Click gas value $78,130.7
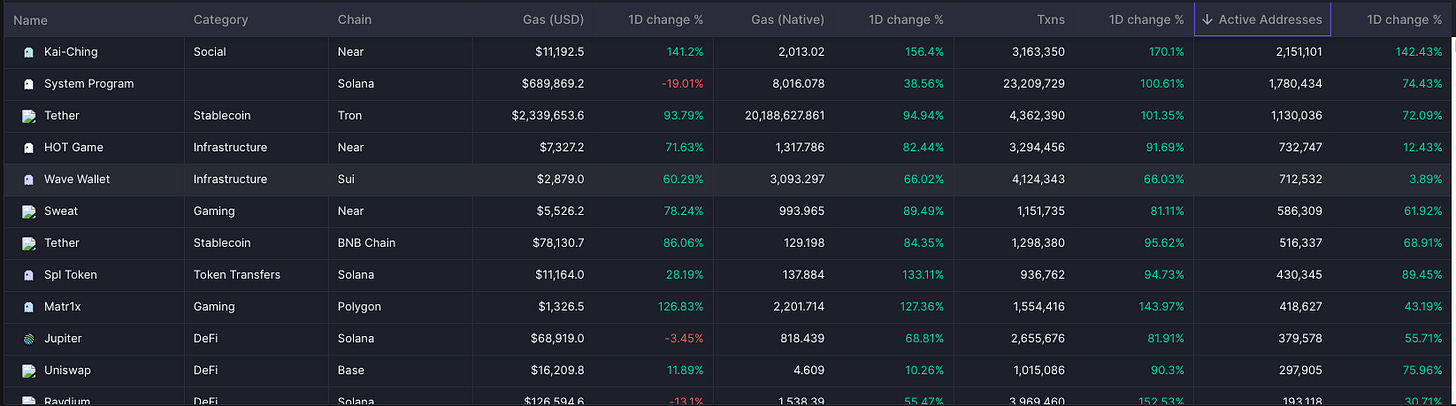This screenshot has height=406, width=1456. pos(558,243)
